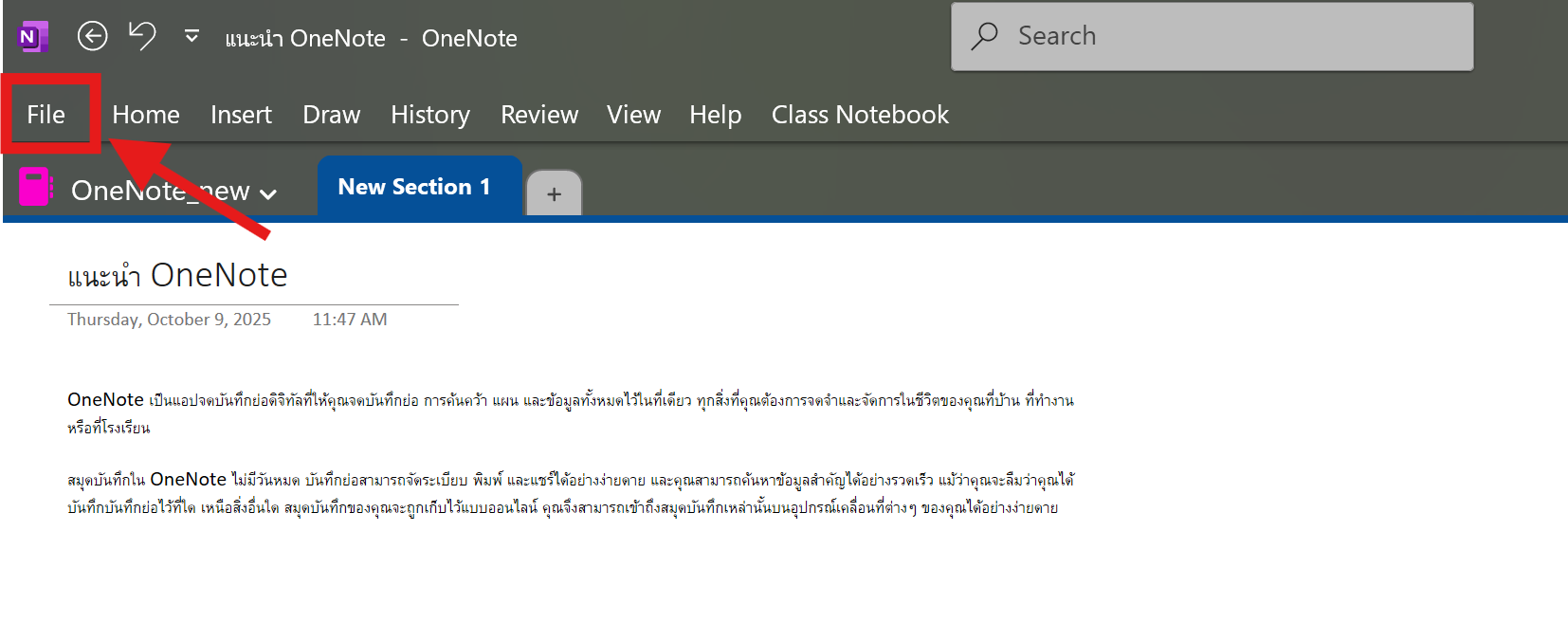The width and height of the screenshot is (1568, 641).
Task: Open the Insert ribbon tab
Action: 241,115
